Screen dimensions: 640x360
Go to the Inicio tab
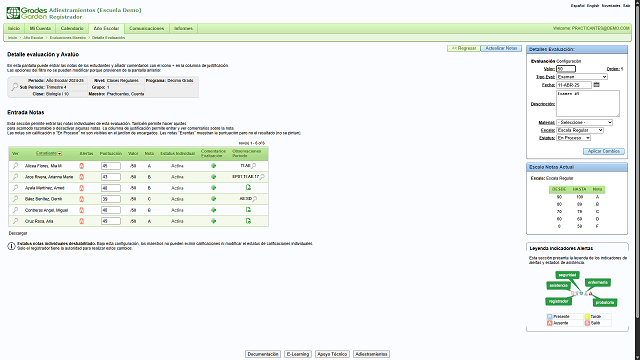click(14, 28)
